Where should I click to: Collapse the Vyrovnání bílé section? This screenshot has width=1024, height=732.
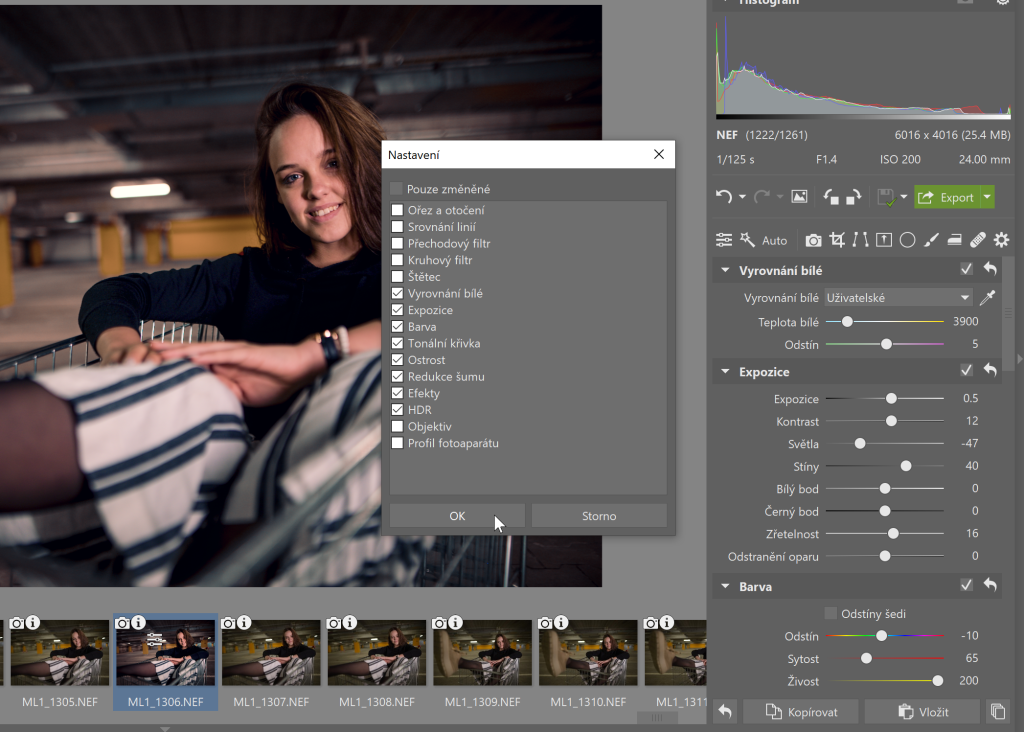pyautogui.click(x=725, y=270)
